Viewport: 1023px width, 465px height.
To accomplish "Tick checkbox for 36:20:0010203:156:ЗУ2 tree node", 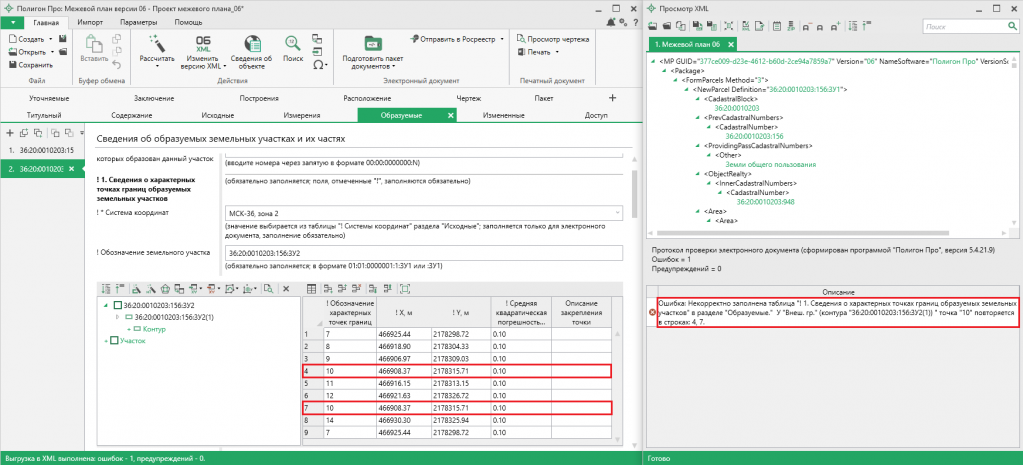I will coord(117,305).
